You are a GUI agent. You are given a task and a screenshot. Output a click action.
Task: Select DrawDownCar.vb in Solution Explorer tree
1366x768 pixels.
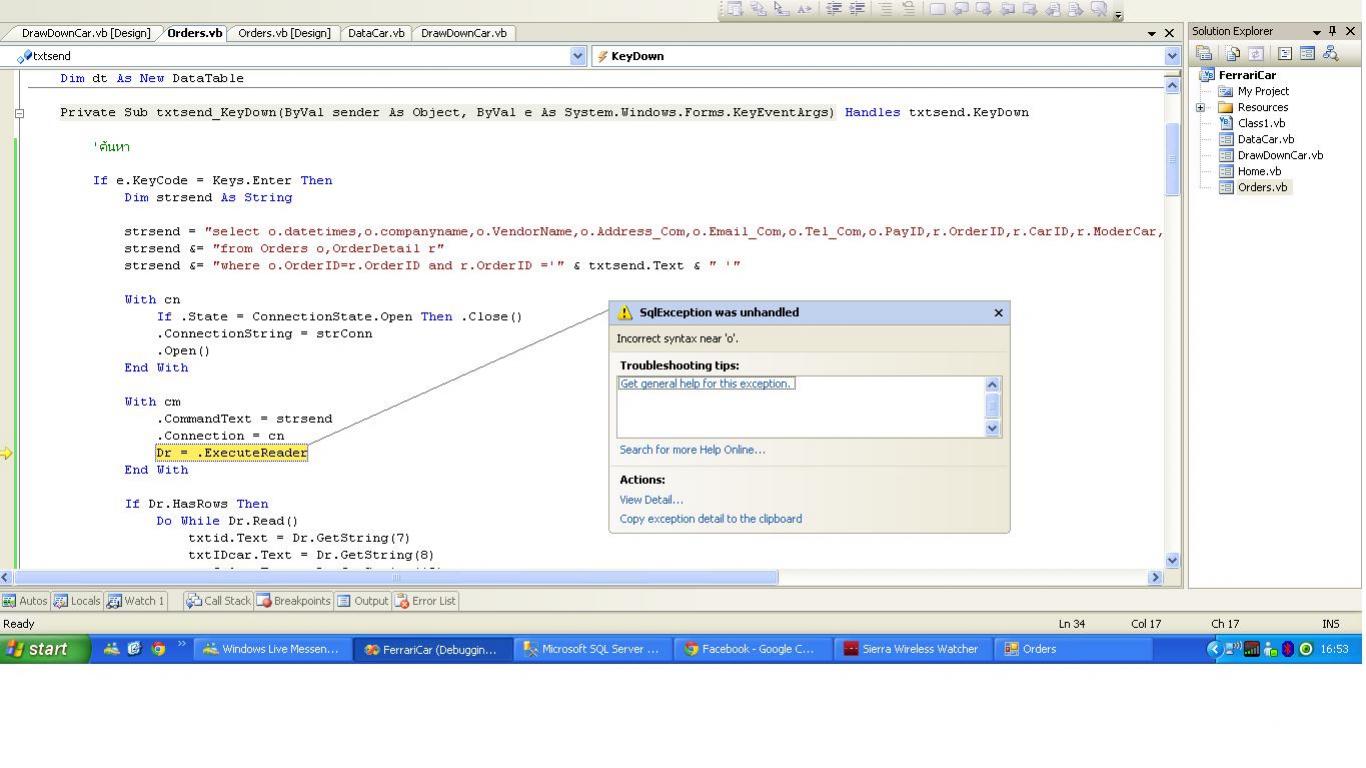(1280, 155)
